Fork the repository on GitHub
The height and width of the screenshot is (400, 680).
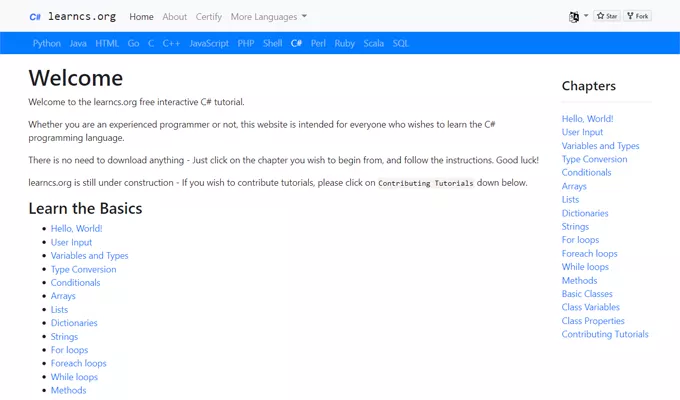[638, 16]
